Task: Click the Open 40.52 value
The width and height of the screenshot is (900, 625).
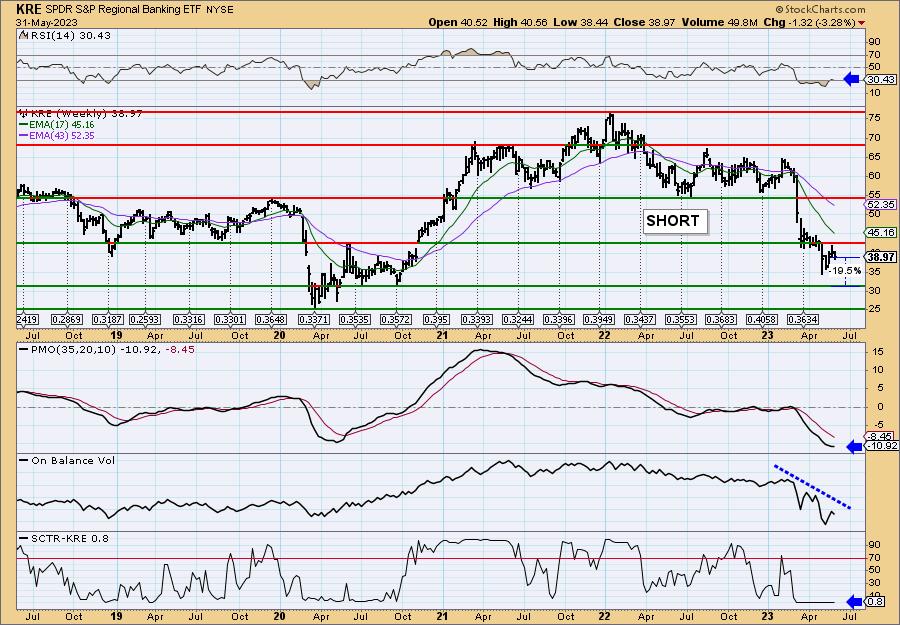Action: pos(458,22)
